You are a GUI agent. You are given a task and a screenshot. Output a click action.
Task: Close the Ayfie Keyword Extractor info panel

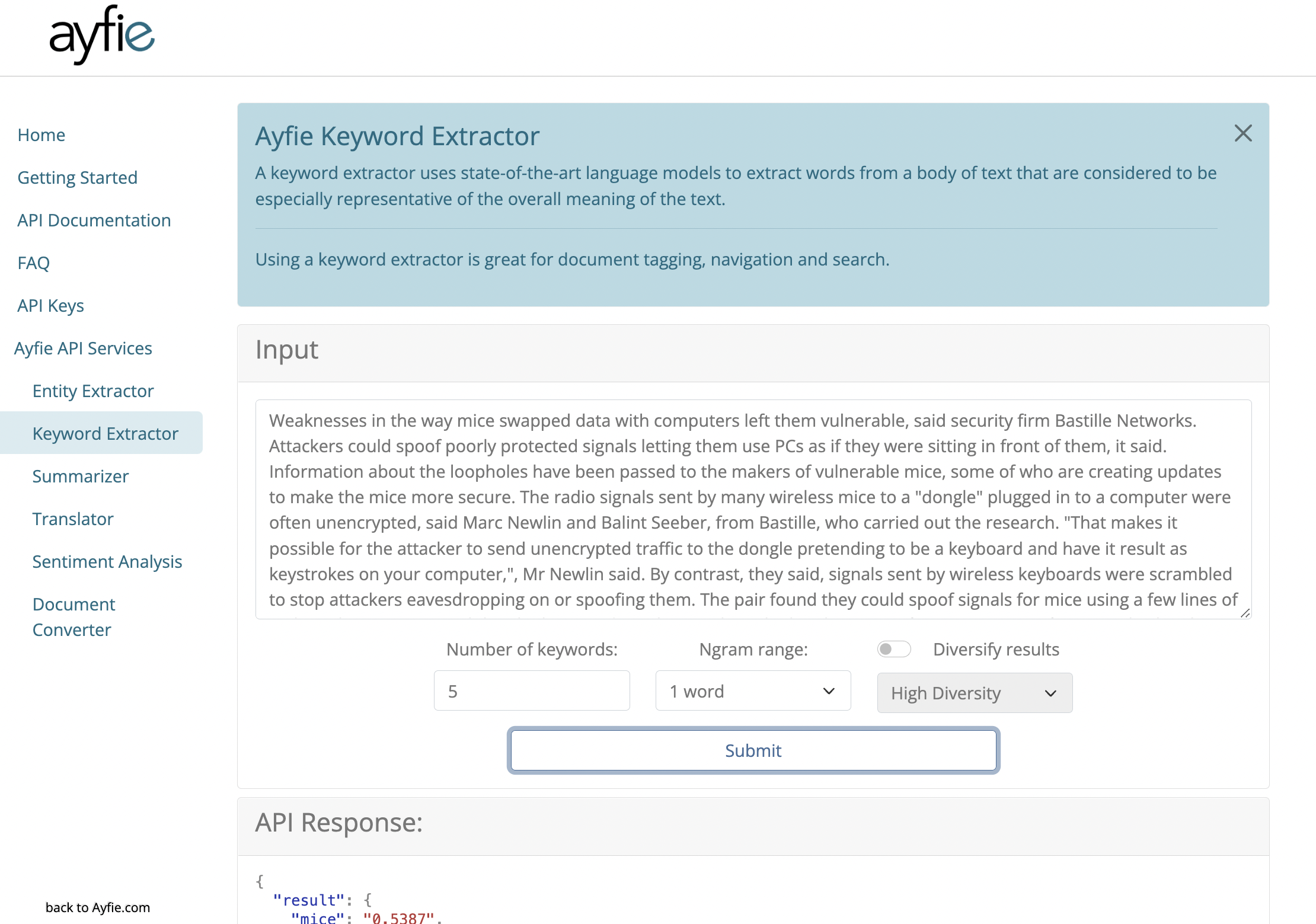[1243, 132]
